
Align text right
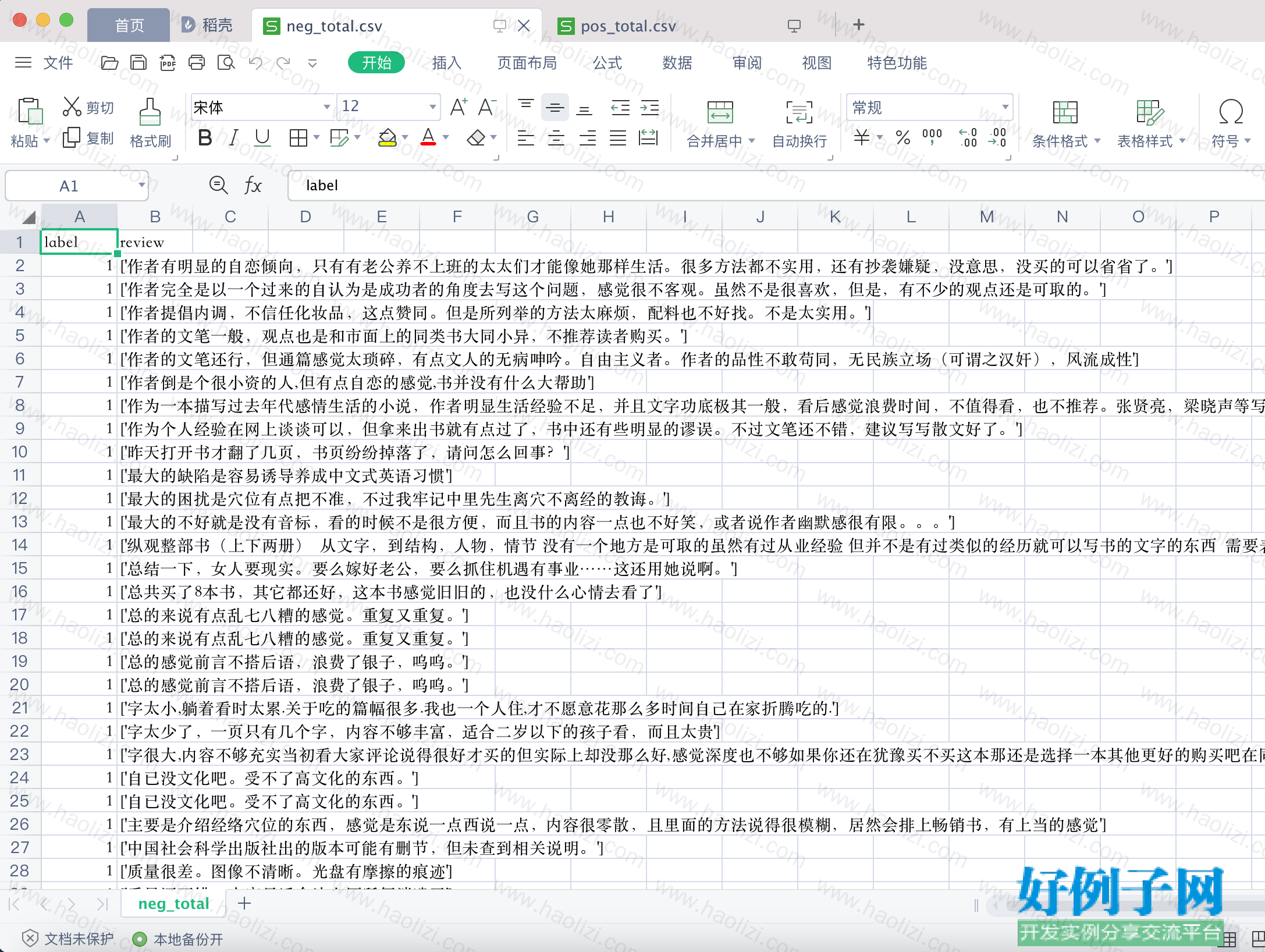point(587,138)
